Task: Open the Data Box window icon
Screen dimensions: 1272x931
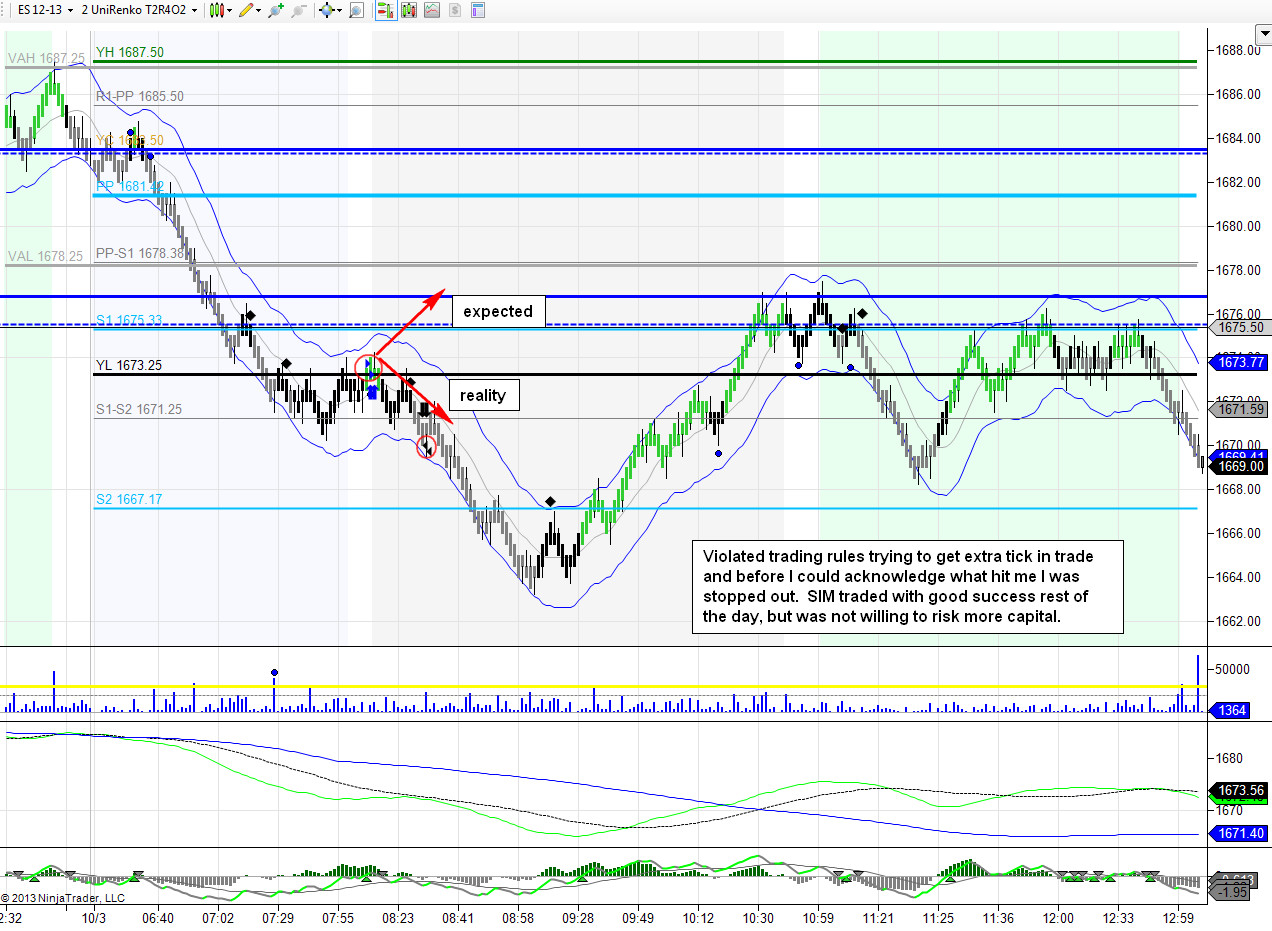Action: pos(478,10)
